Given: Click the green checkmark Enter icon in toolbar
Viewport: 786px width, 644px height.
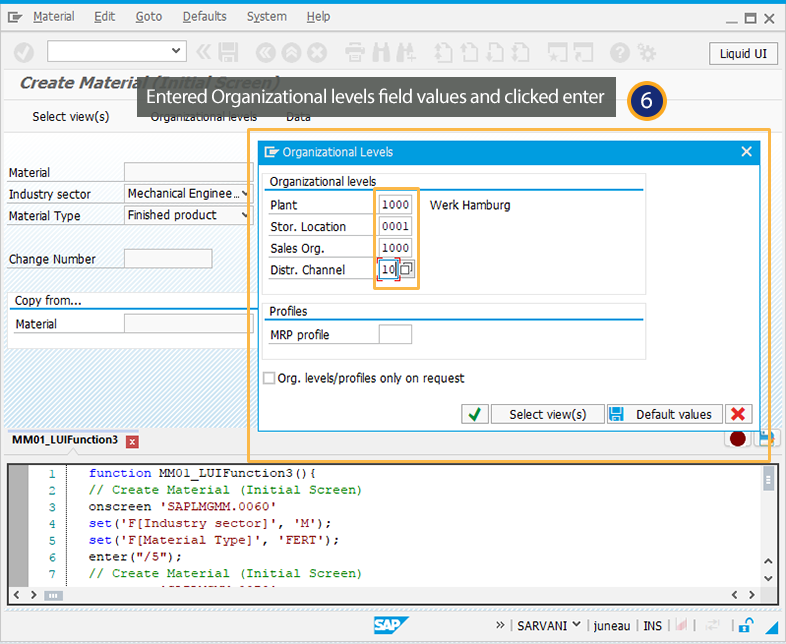Looking at the screenshot, I should tap(24, 52).
